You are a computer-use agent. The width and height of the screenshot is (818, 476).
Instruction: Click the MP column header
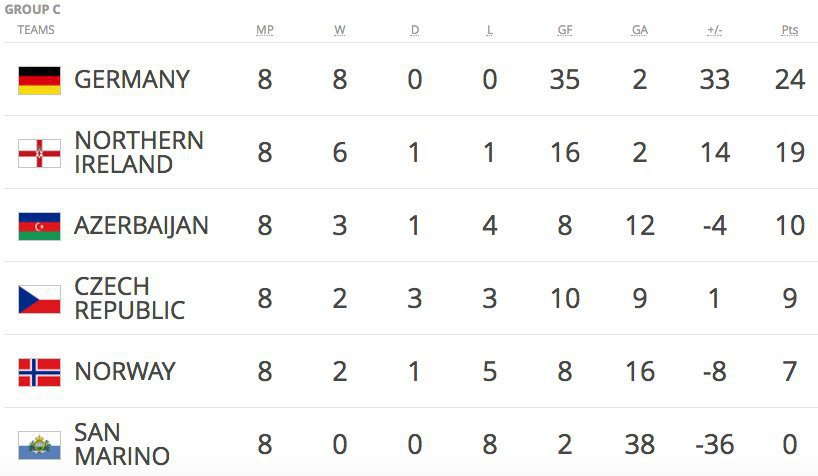tap(264, 30)
